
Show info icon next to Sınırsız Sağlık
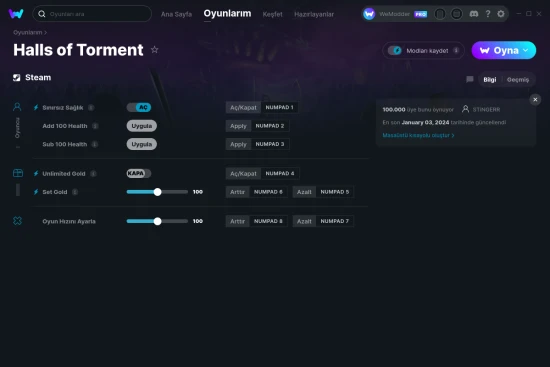tap(91, 107)
